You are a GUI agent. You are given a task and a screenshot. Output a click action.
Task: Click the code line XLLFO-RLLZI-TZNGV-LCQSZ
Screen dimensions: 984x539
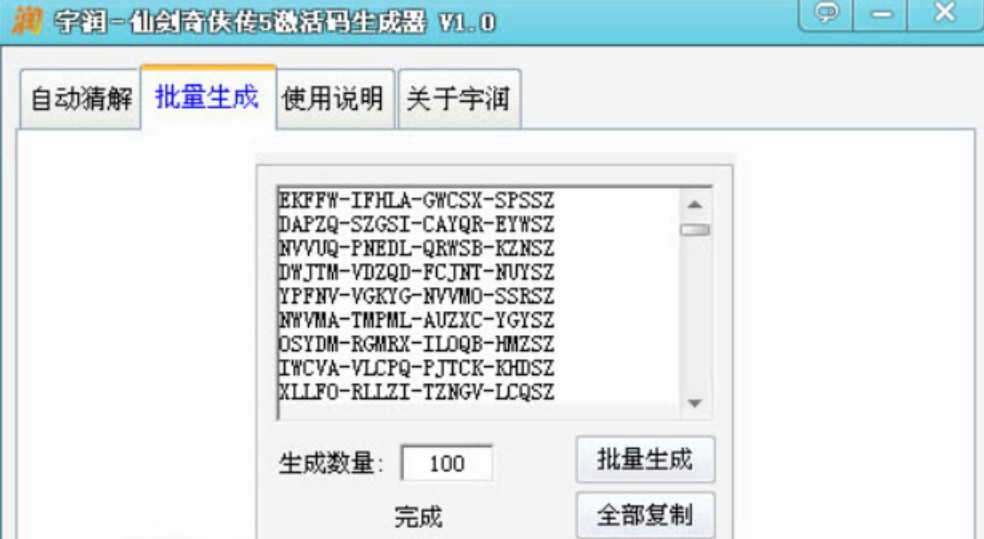417,392
